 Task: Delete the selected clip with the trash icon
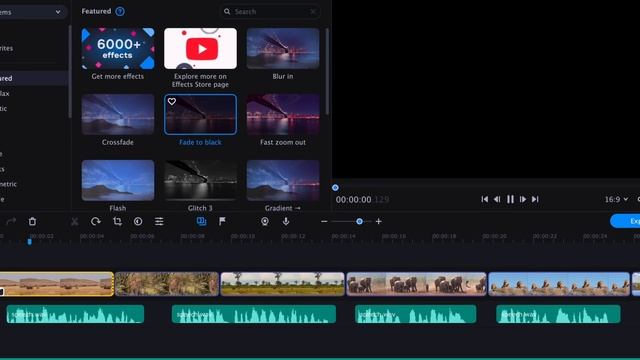pyautogui.click(x=32, y=221)
